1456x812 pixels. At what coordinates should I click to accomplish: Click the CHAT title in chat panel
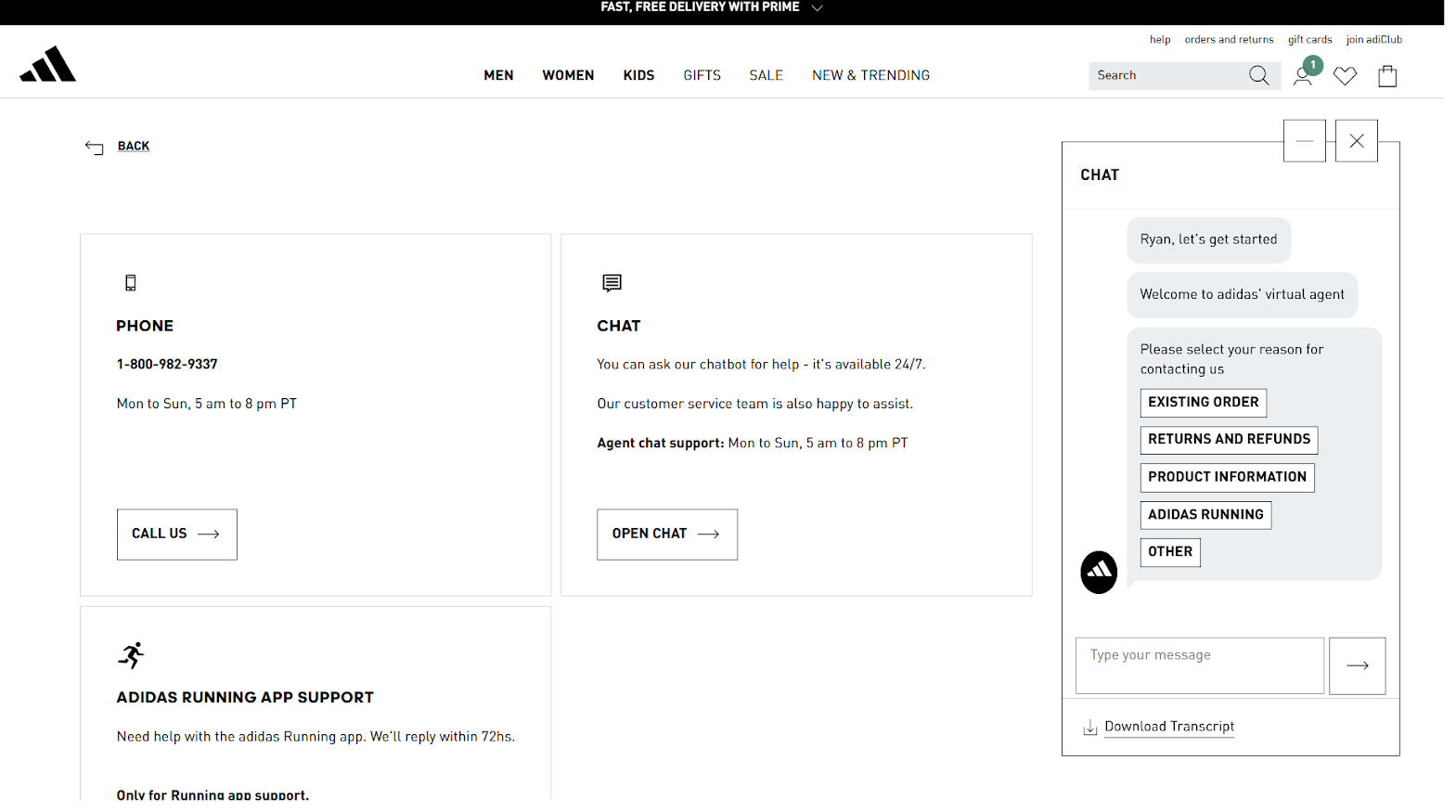coord(1100,175)
